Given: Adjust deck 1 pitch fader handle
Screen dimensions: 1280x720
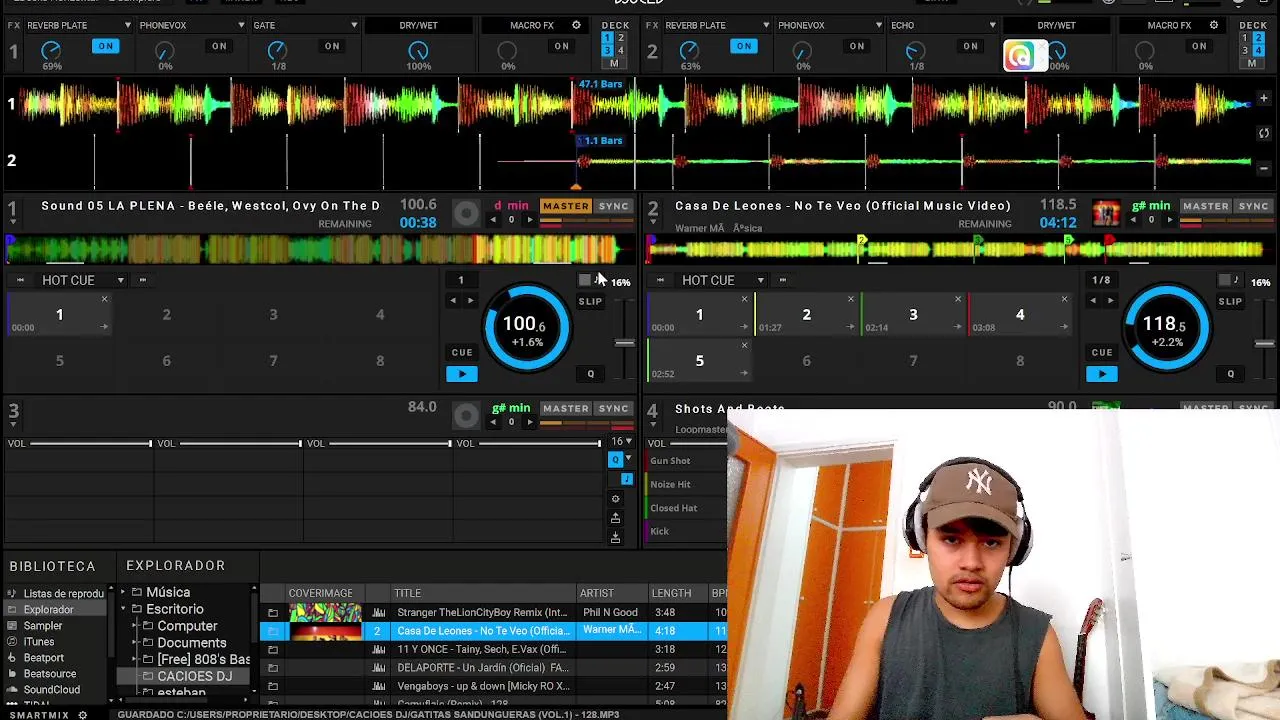Looking at the screenshot, I should [624, 343].
